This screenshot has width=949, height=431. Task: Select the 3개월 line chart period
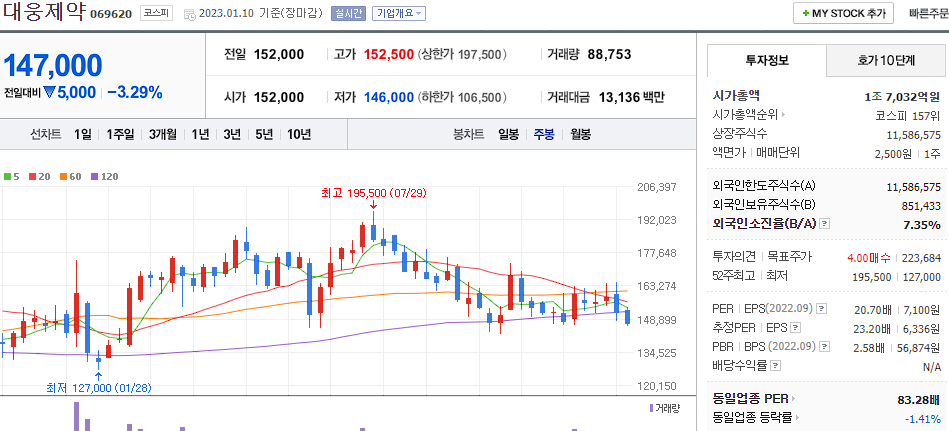(x=163, y=134)
